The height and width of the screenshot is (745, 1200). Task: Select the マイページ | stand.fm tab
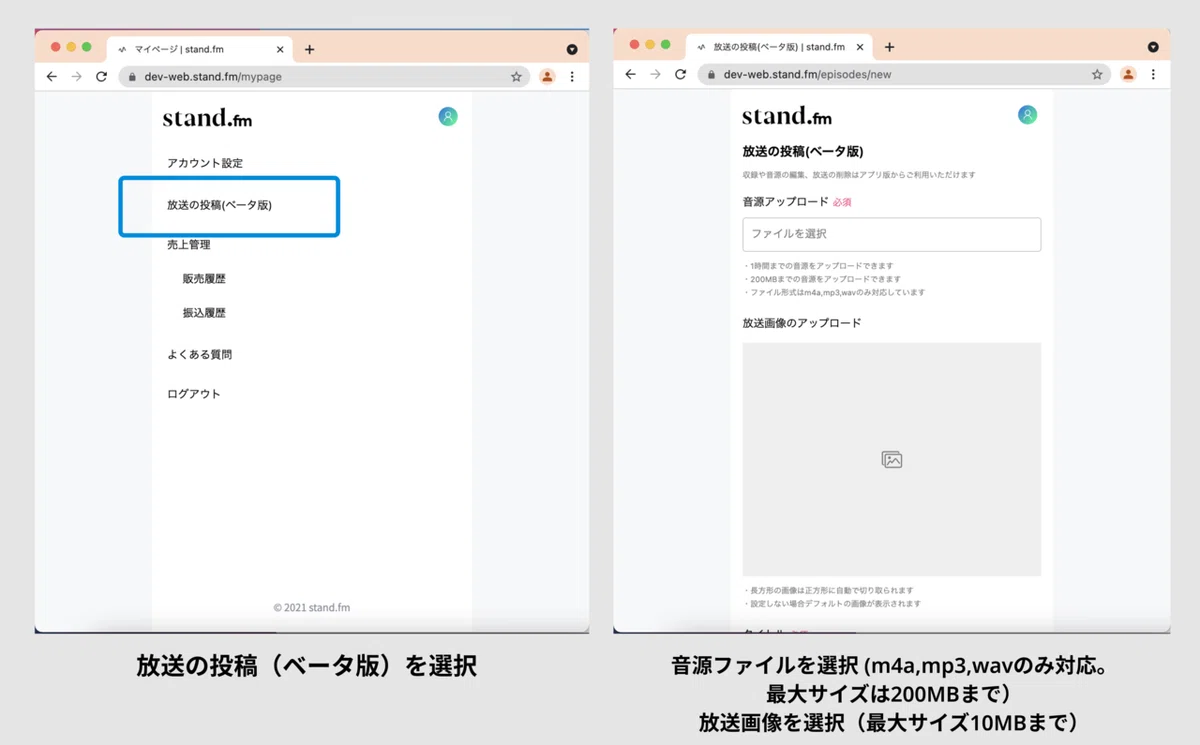tap(200, 49)
